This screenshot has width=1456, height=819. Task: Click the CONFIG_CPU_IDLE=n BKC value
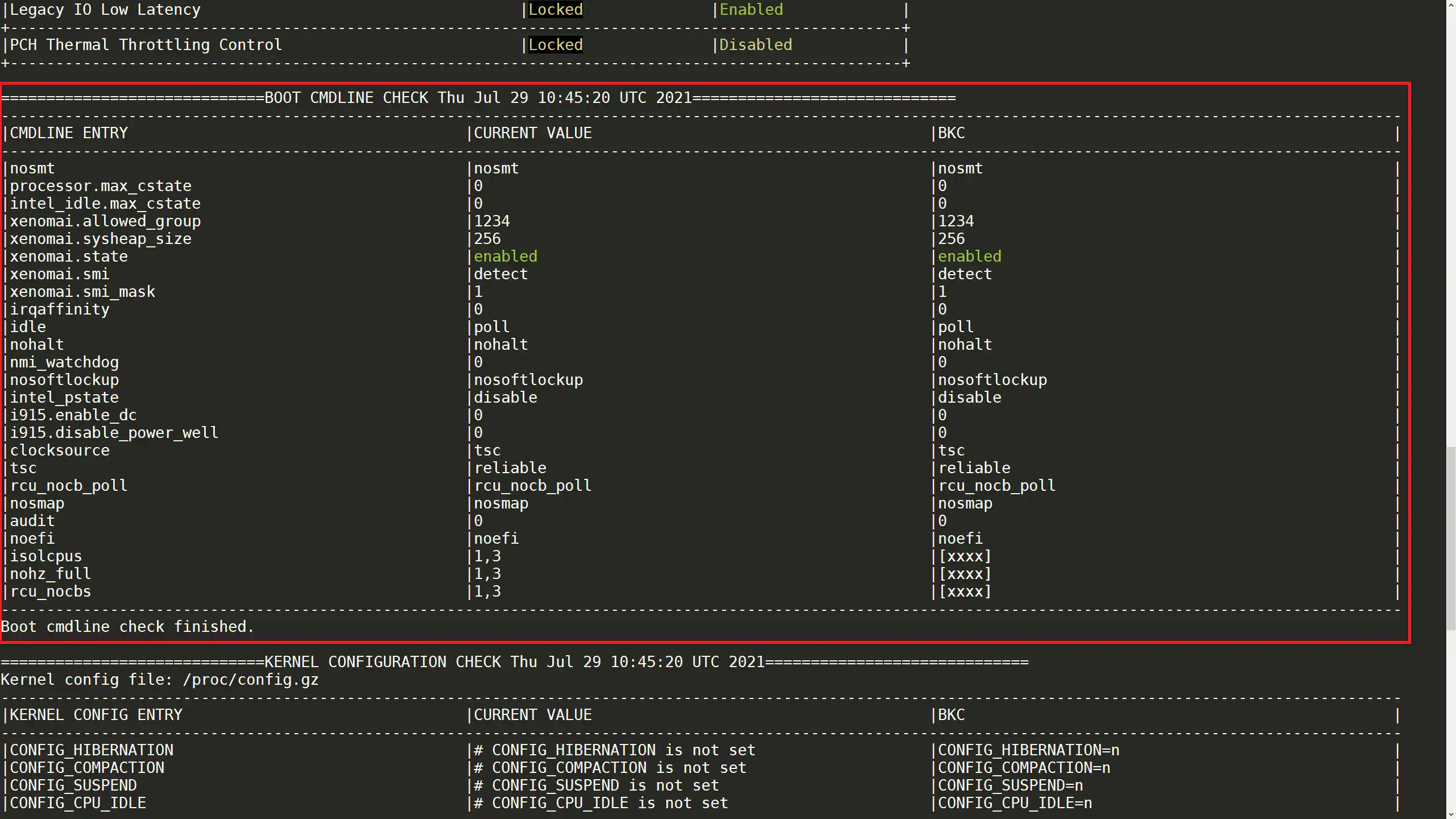tap(1015, 803)
